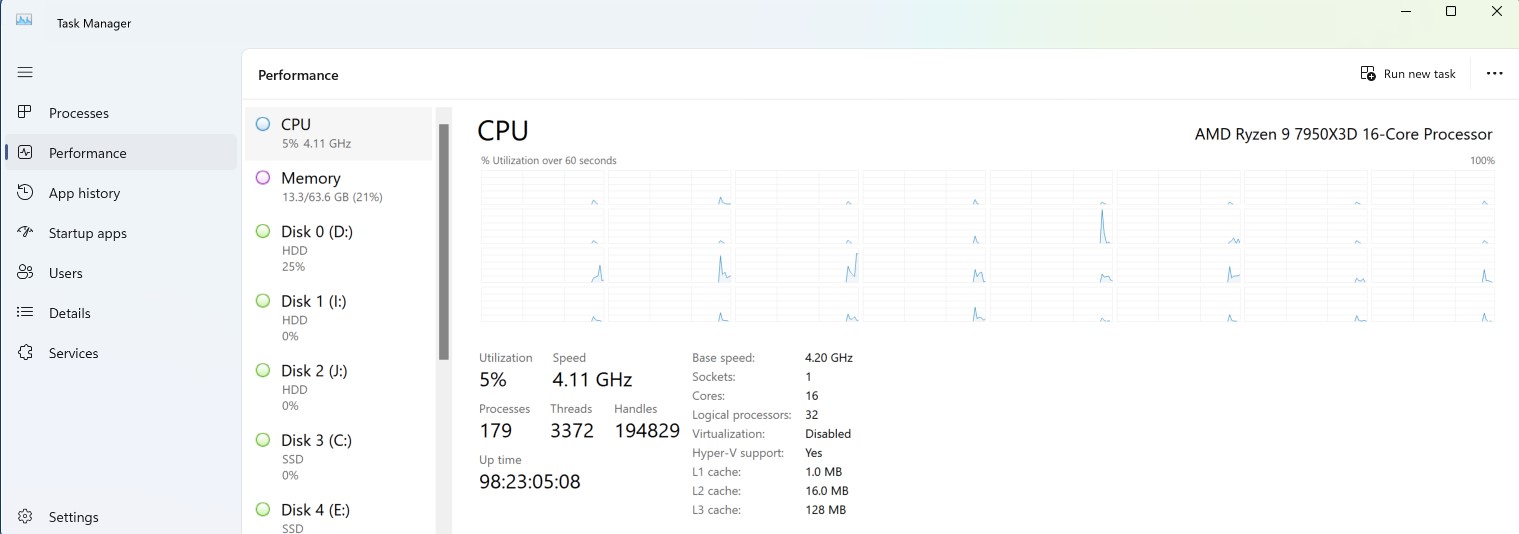The width and height of the screenshot is (1519, 534).
Task: Click the L3 cache value 128 MB
Action: pyautogui.click(x=825, y=510)
